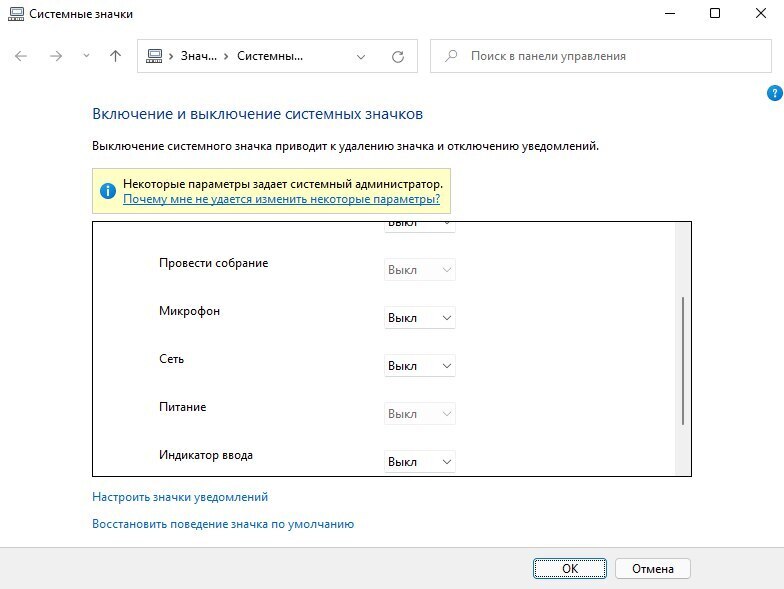Click 'Восстановить поведение значка по умолчанию'
Screen dimensions: 784x589
tap(223, 524)
